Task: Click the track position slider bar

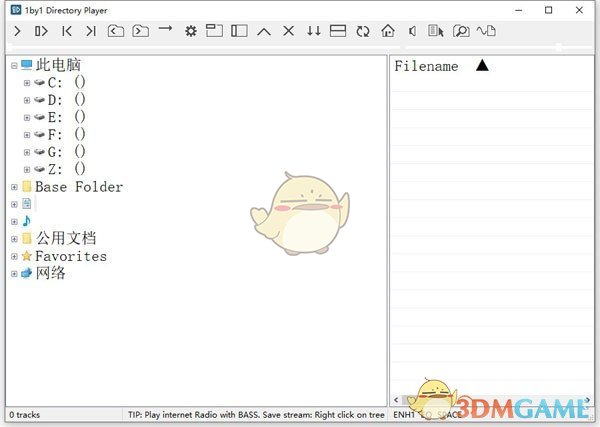Action: [205, 47]
